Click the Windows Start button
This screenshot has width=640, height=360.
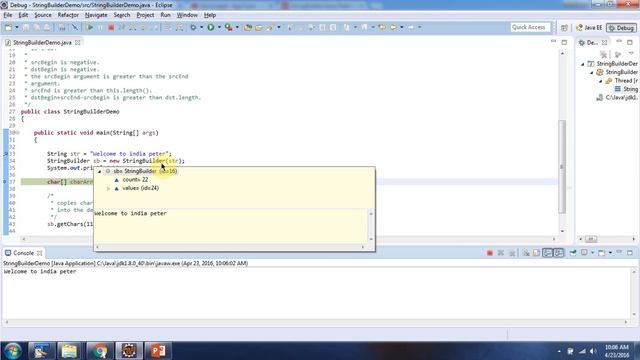13,351
